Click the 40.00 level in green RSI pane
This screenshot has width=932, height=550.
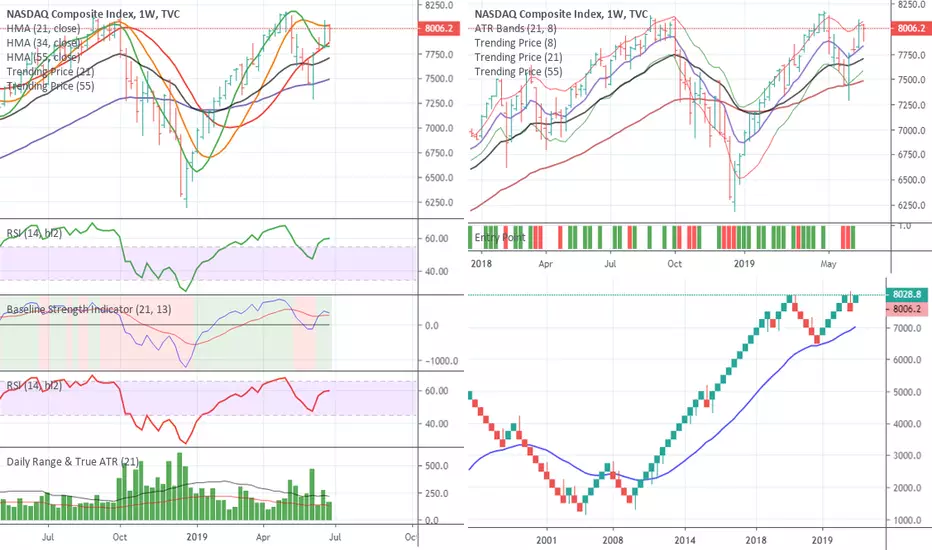click(437, 272)
